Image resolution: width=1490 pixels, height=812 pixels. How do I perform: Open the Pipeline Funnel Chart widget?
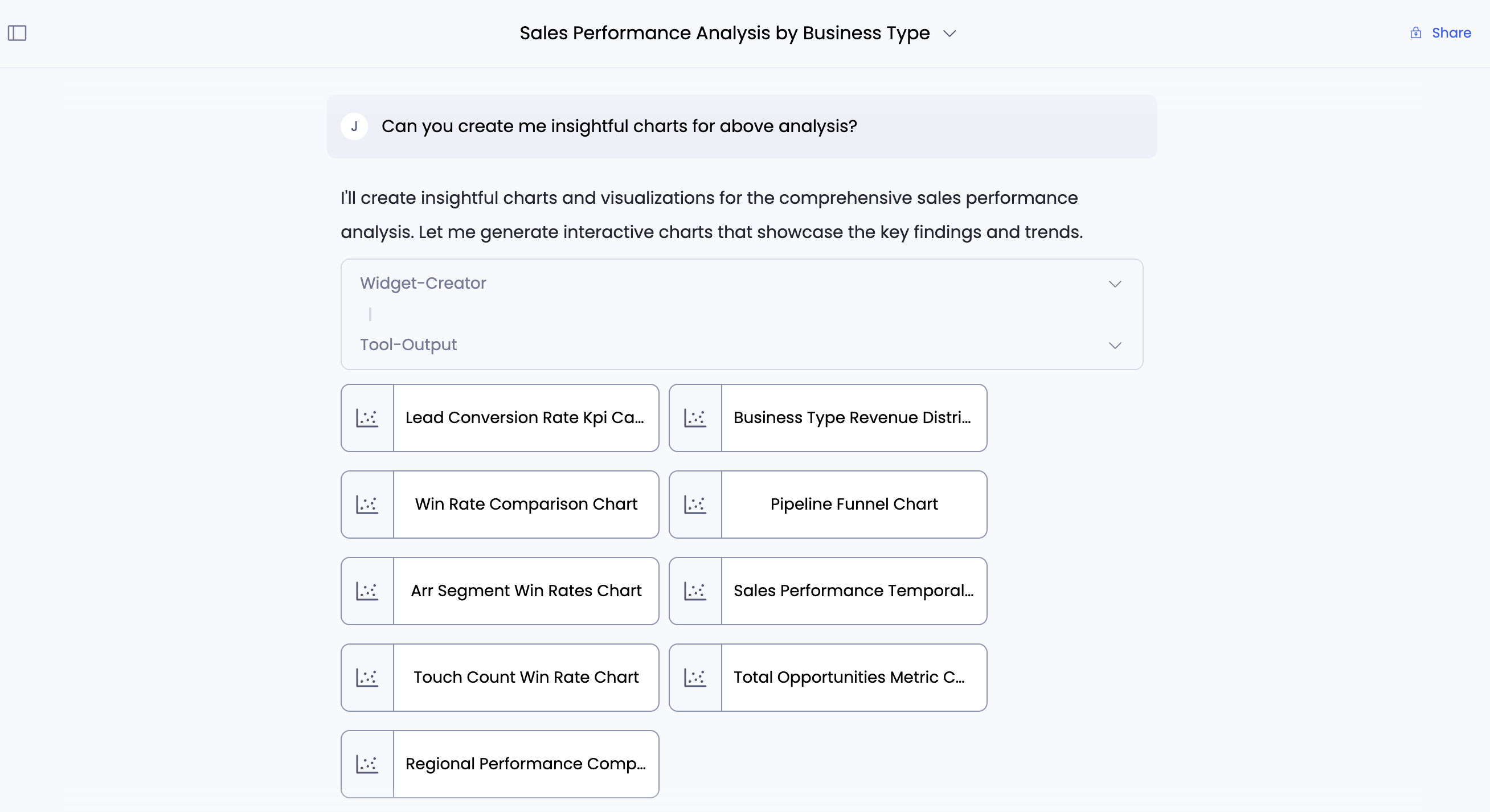tap(854, 505)
